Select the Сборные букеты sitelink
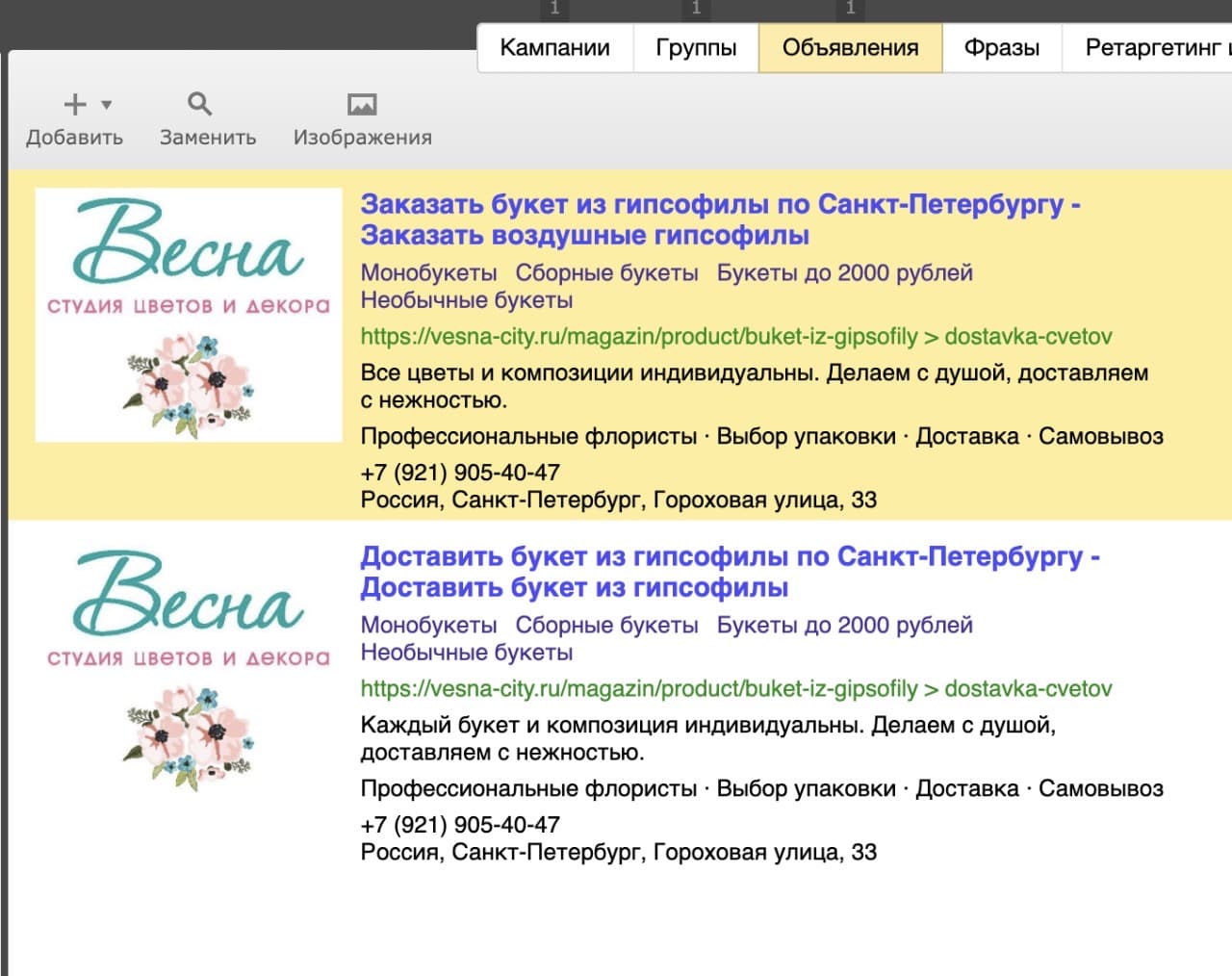The height and width of the screenshot is (976, 1232). (606, 272)
